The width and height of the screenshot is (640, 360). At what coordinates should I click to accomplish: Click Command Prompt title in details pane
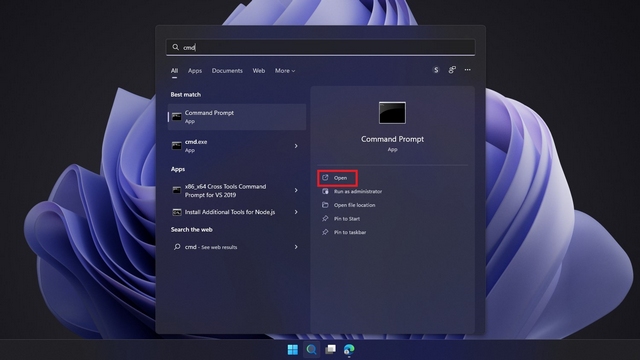[x=392, y=139]
